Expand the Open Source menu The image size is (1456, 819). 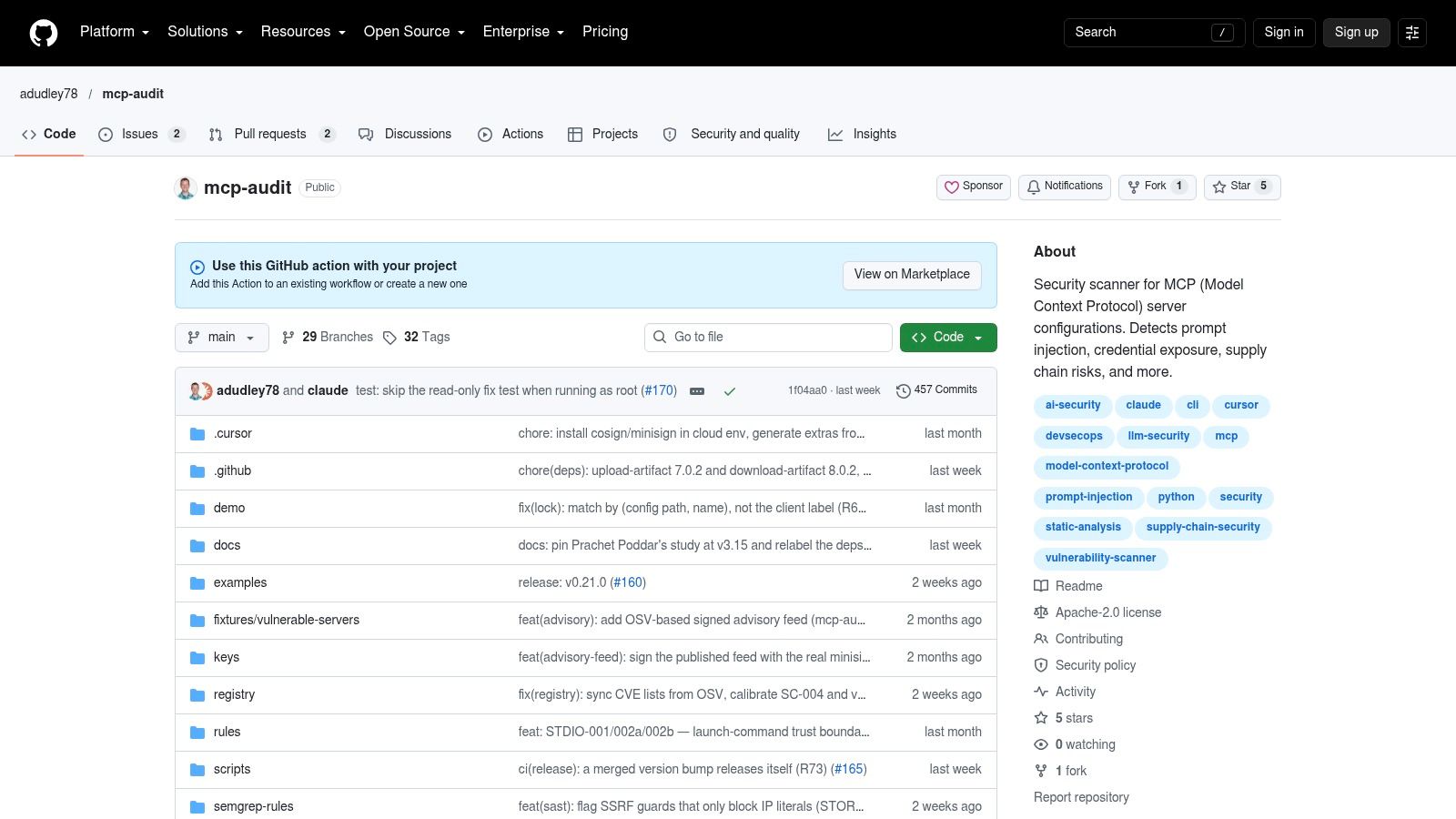click(x=414, y=32)
